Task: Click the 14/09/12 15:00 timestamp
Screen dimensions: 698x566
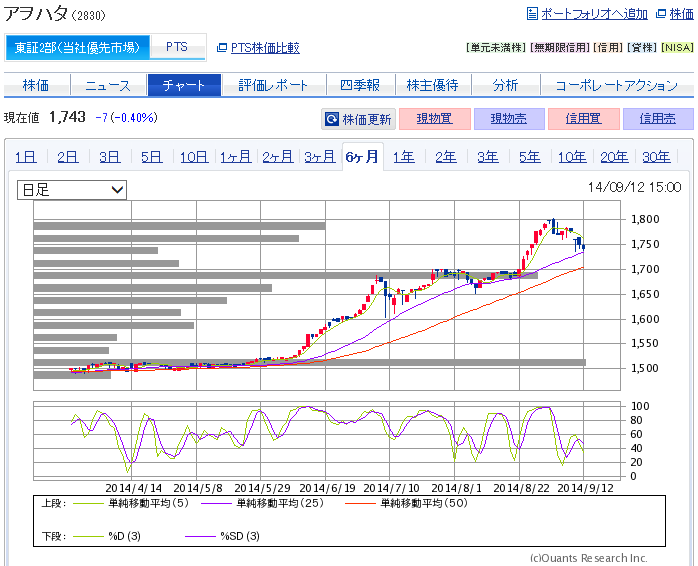Action: [634, 187]
